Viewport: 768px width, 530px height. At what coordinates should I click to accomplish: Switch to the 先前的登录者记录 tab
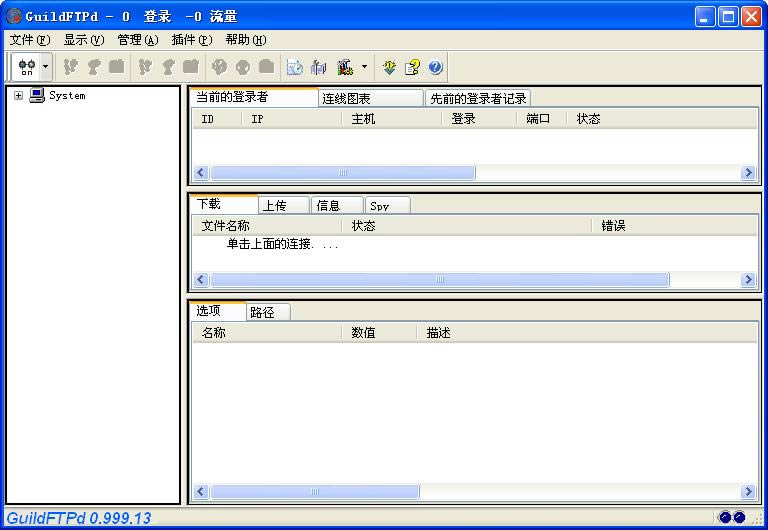pyautogui.click(x=478, y=98)
